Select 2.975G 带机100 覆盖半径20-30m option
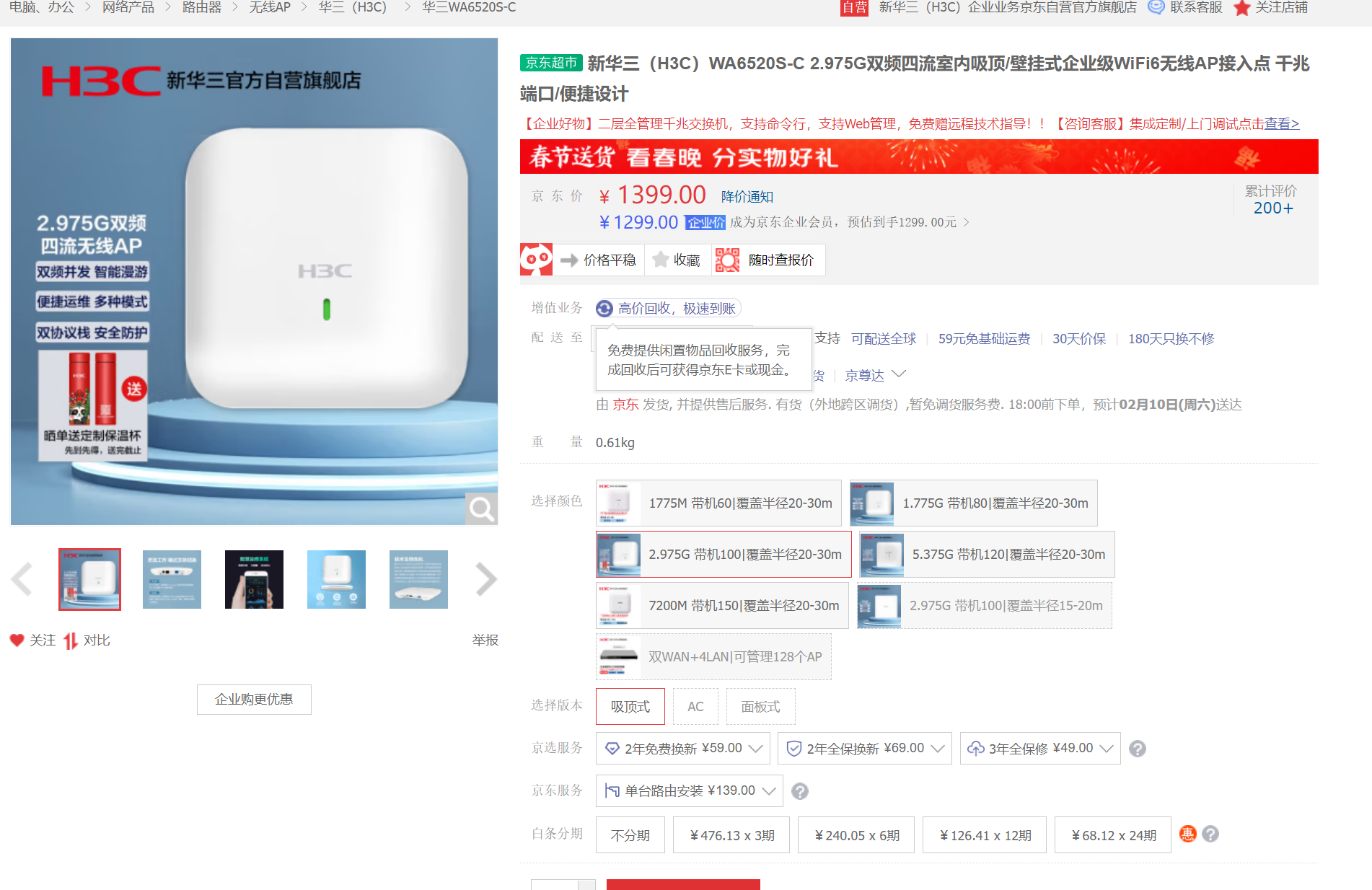This screenshot has width=1372, height=890. pyautogui.click(x=724, y=554)
